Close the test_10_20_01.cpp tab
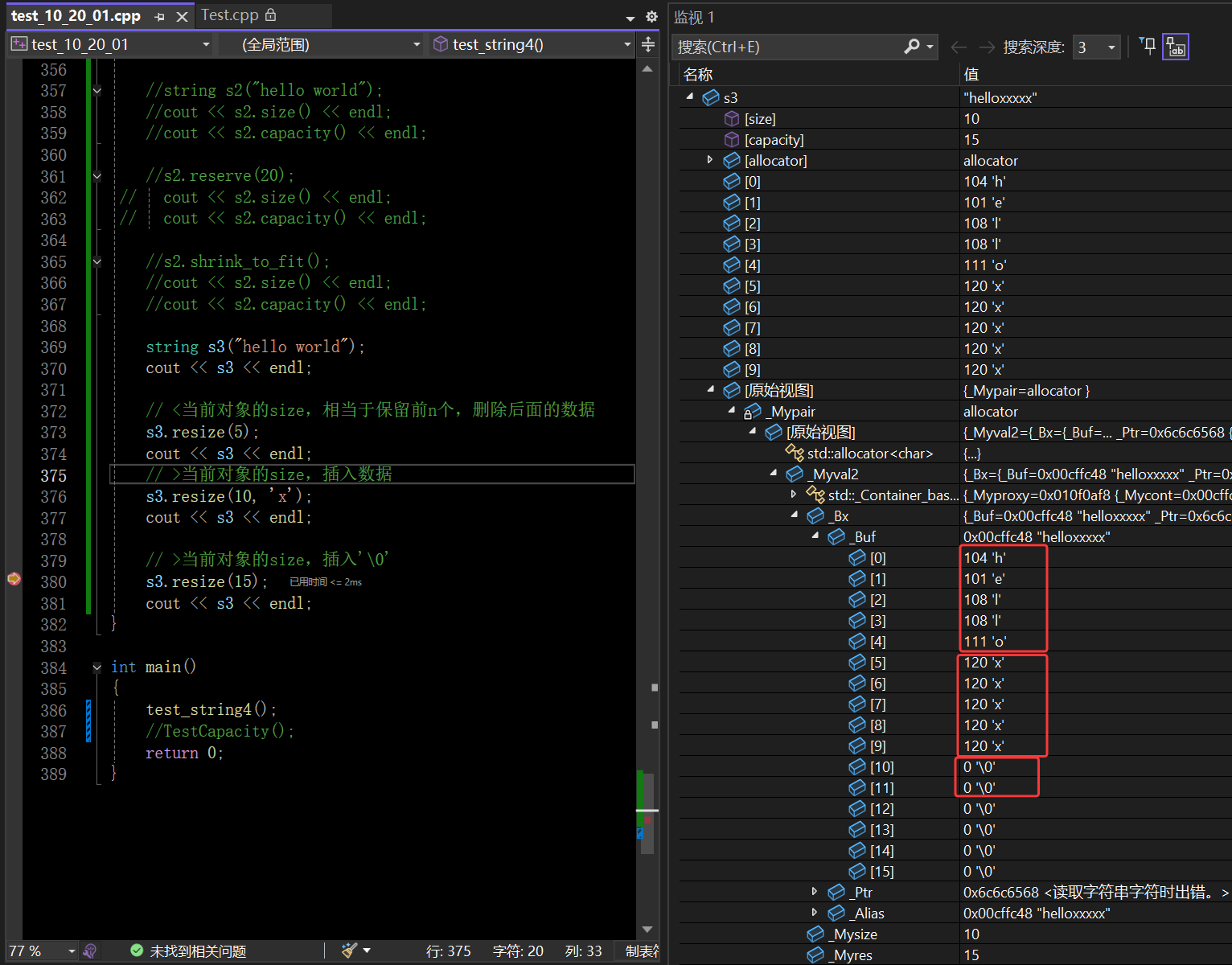The width and height of the screenshot is (1232, 965). coord(183,16)
